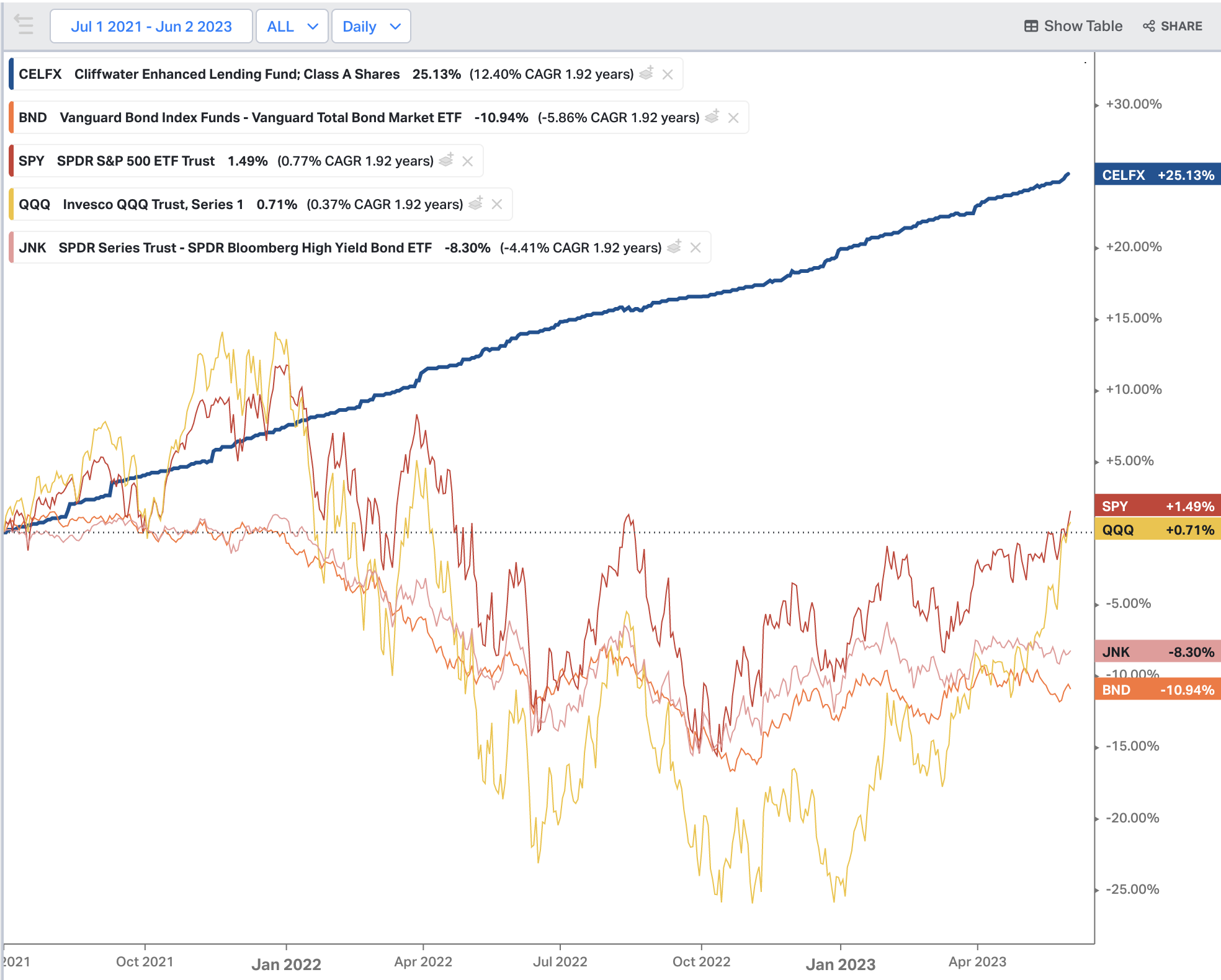
Task: Click the layers icon on SPY row
Action: point(446,160)
